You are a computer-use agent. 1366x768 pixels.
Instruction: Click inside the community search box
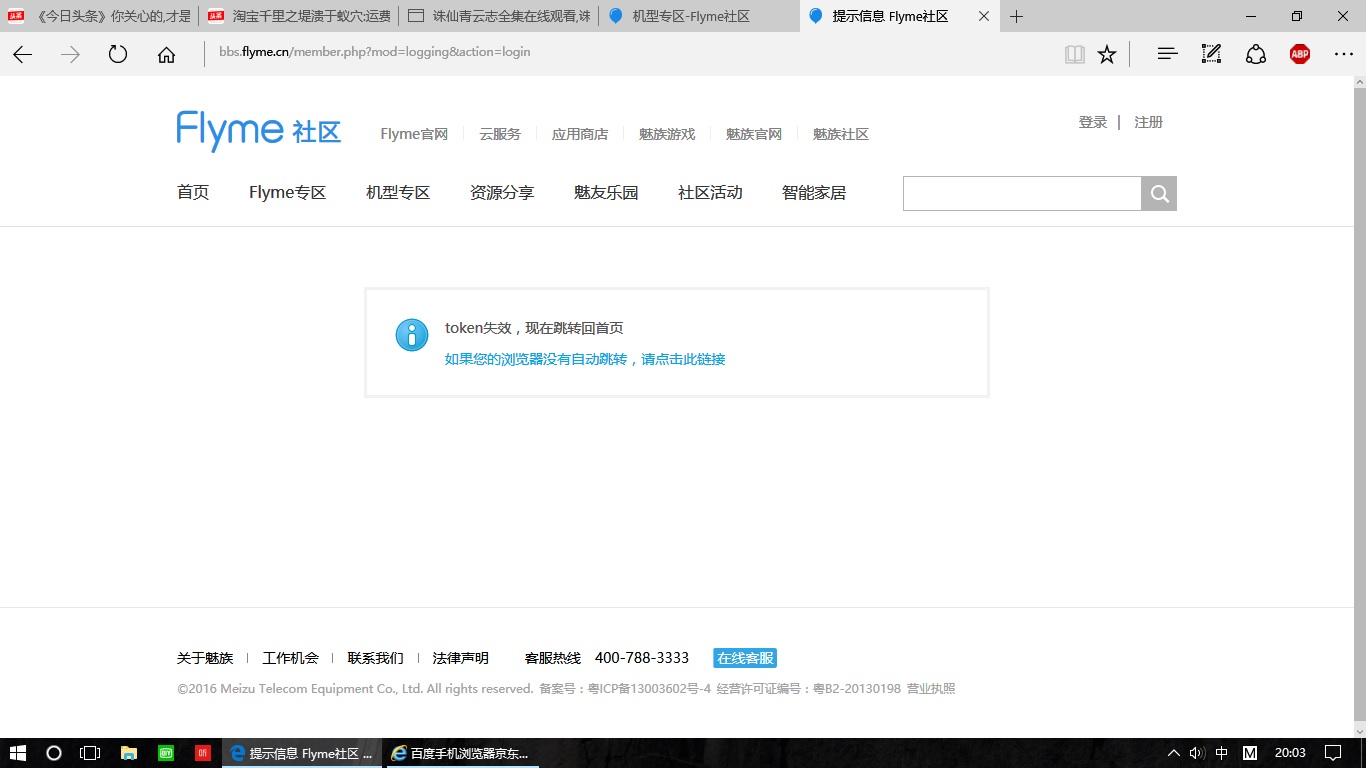(x=1020, y=193)
